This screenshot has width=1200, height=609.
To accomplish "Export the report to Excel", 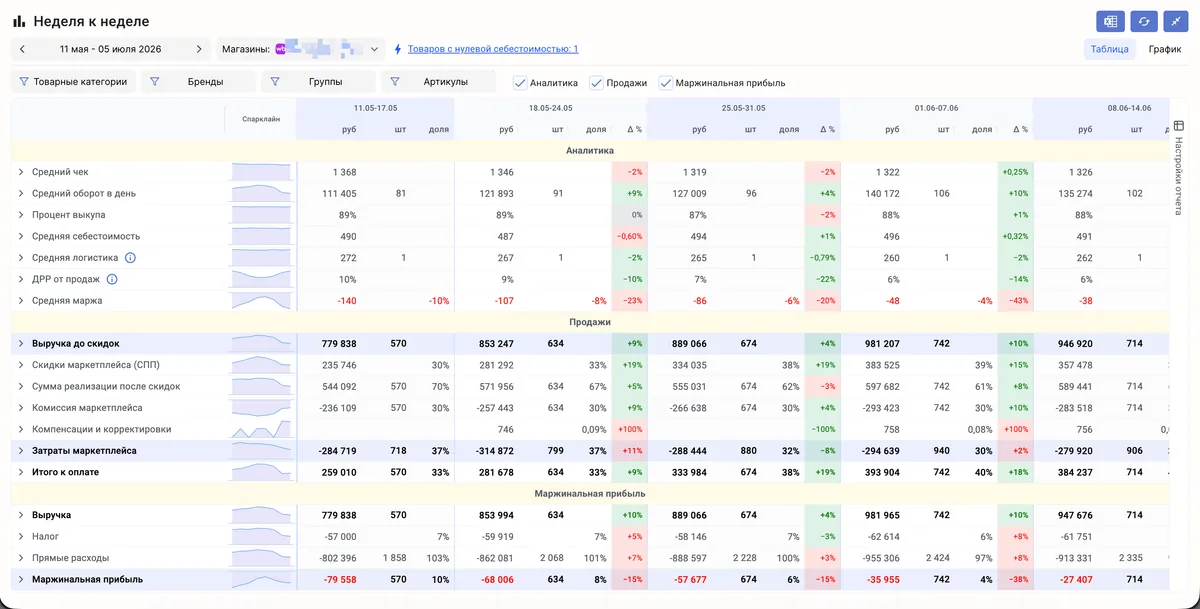I will coord(1111,21).
